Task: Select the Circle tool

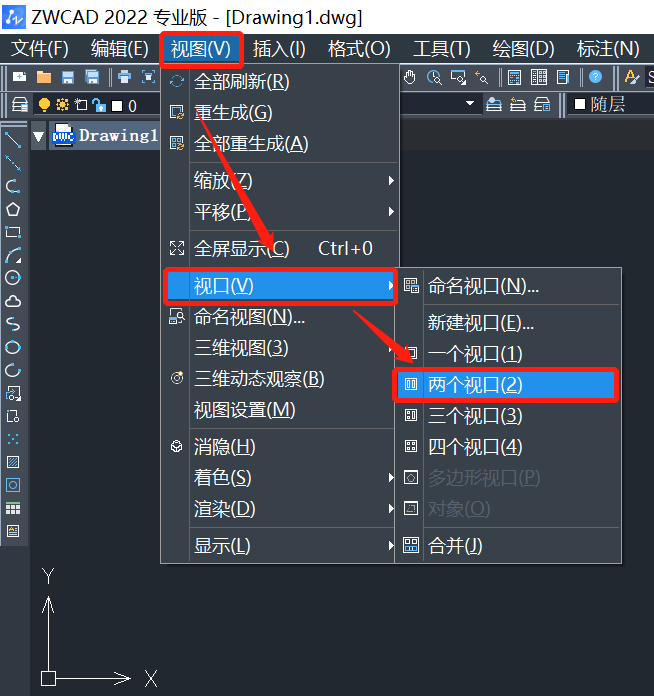Action: 13,278
